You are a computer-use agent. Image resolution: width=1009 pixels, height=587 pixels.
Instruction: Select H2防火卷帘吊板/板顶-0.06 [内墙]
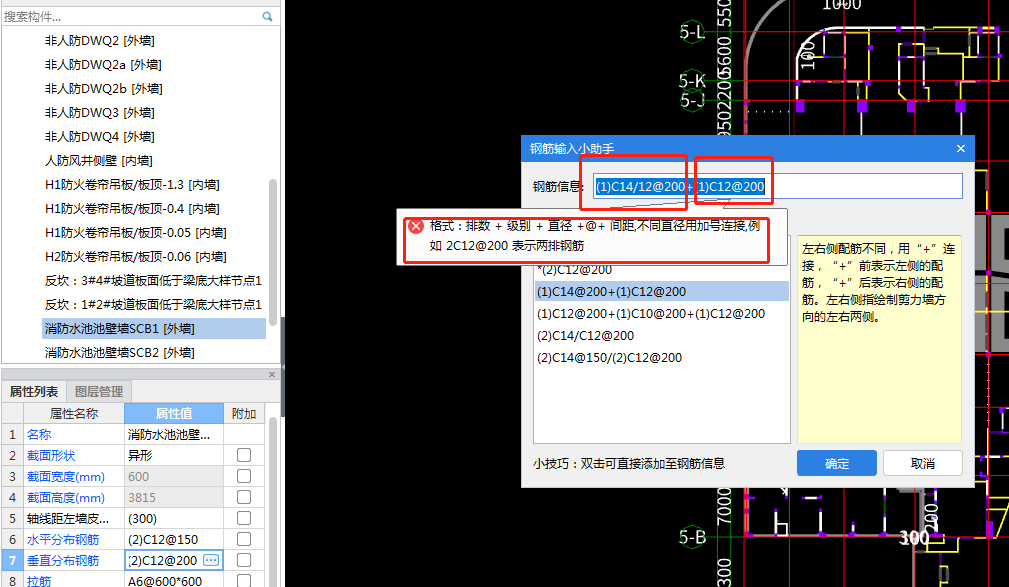click(135, 257)
